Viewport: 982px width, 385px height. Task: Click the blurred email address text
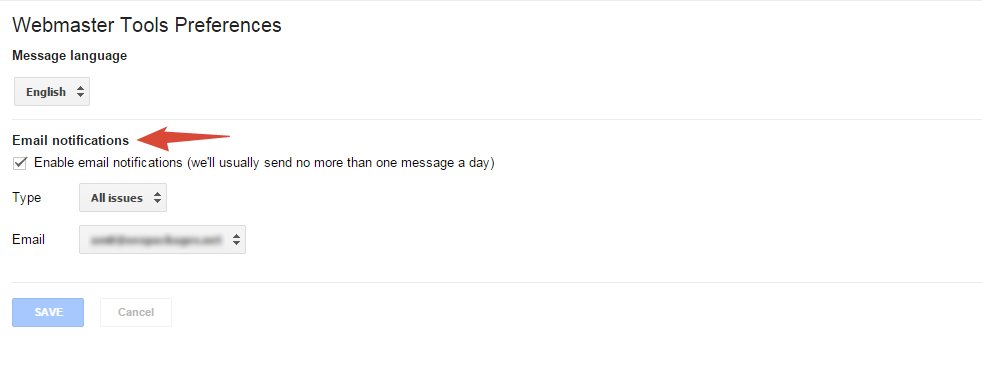click(x=157, y=239)
